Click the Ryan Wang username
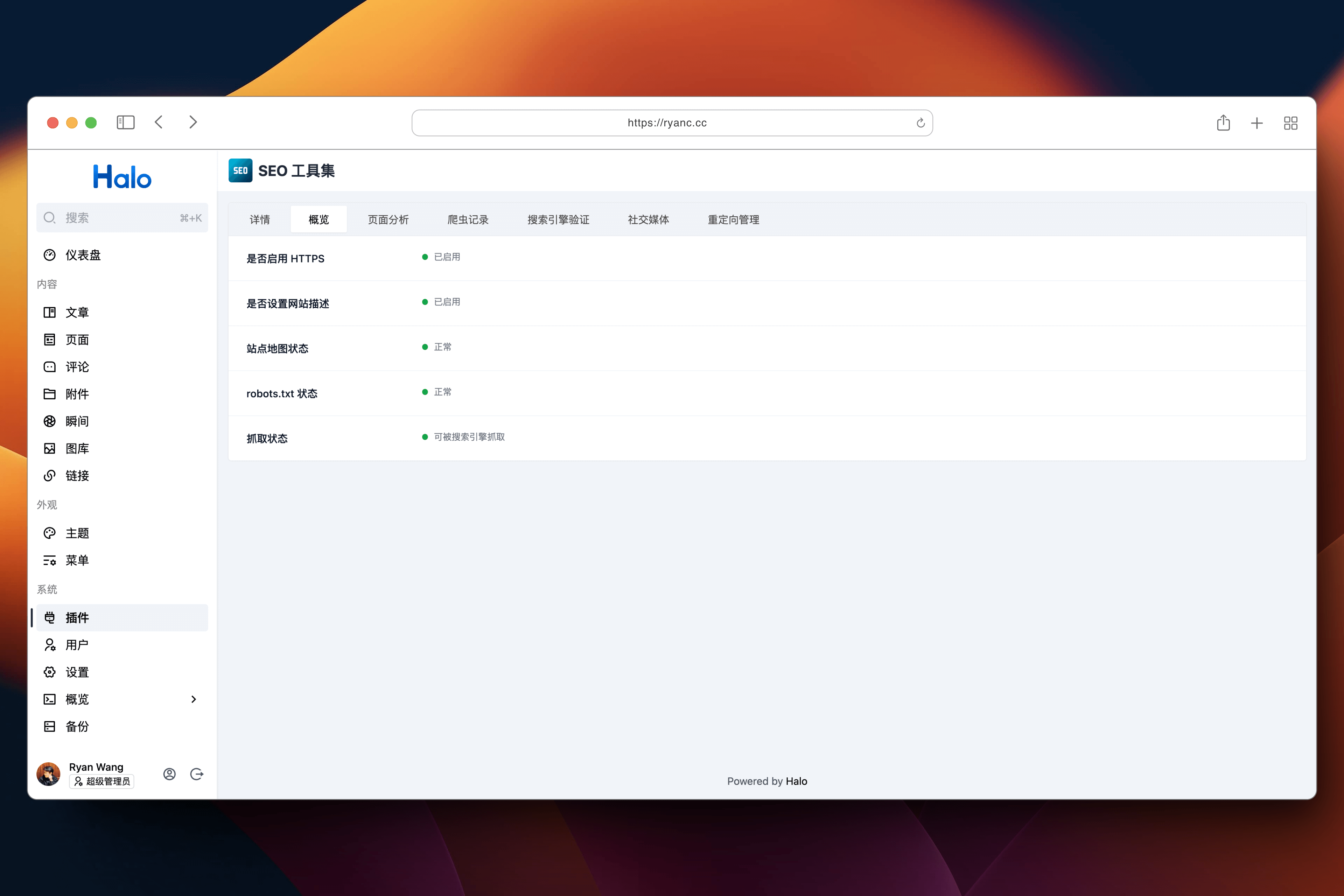Screen dimensions: 1344x896 pyautogui.click(x=96, y=767)
